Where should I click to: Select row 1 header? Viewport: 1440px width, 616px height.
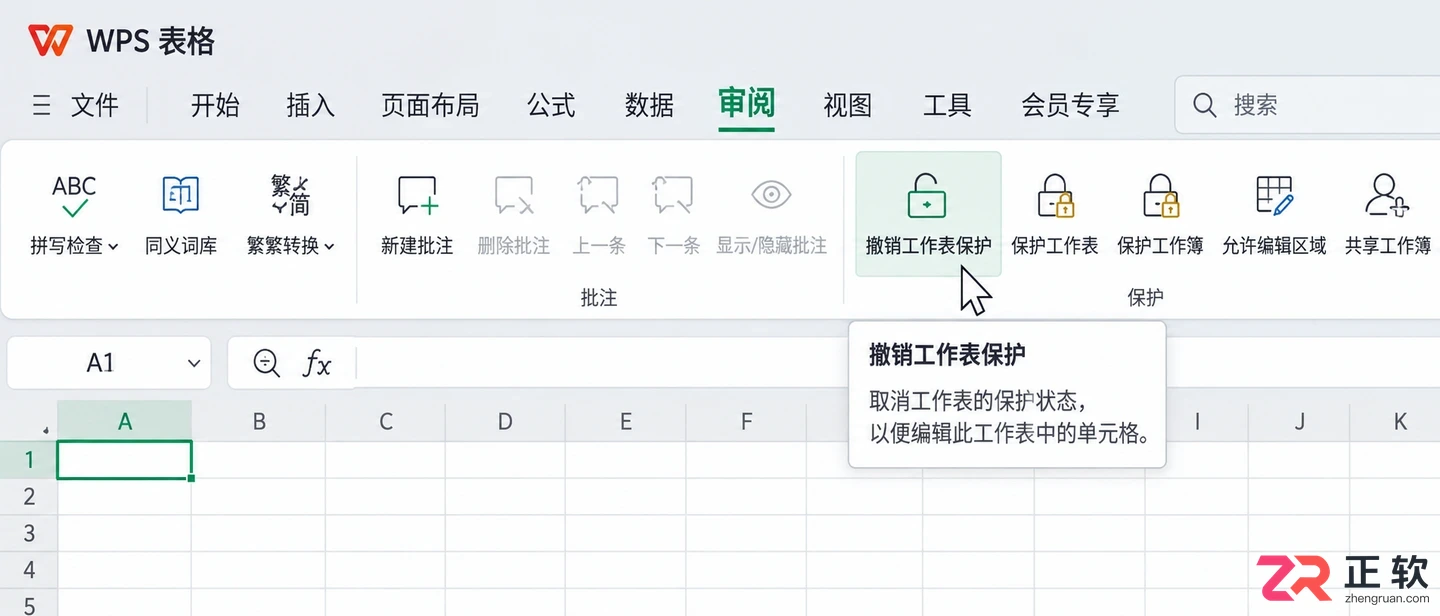click(x=29, y=460)
